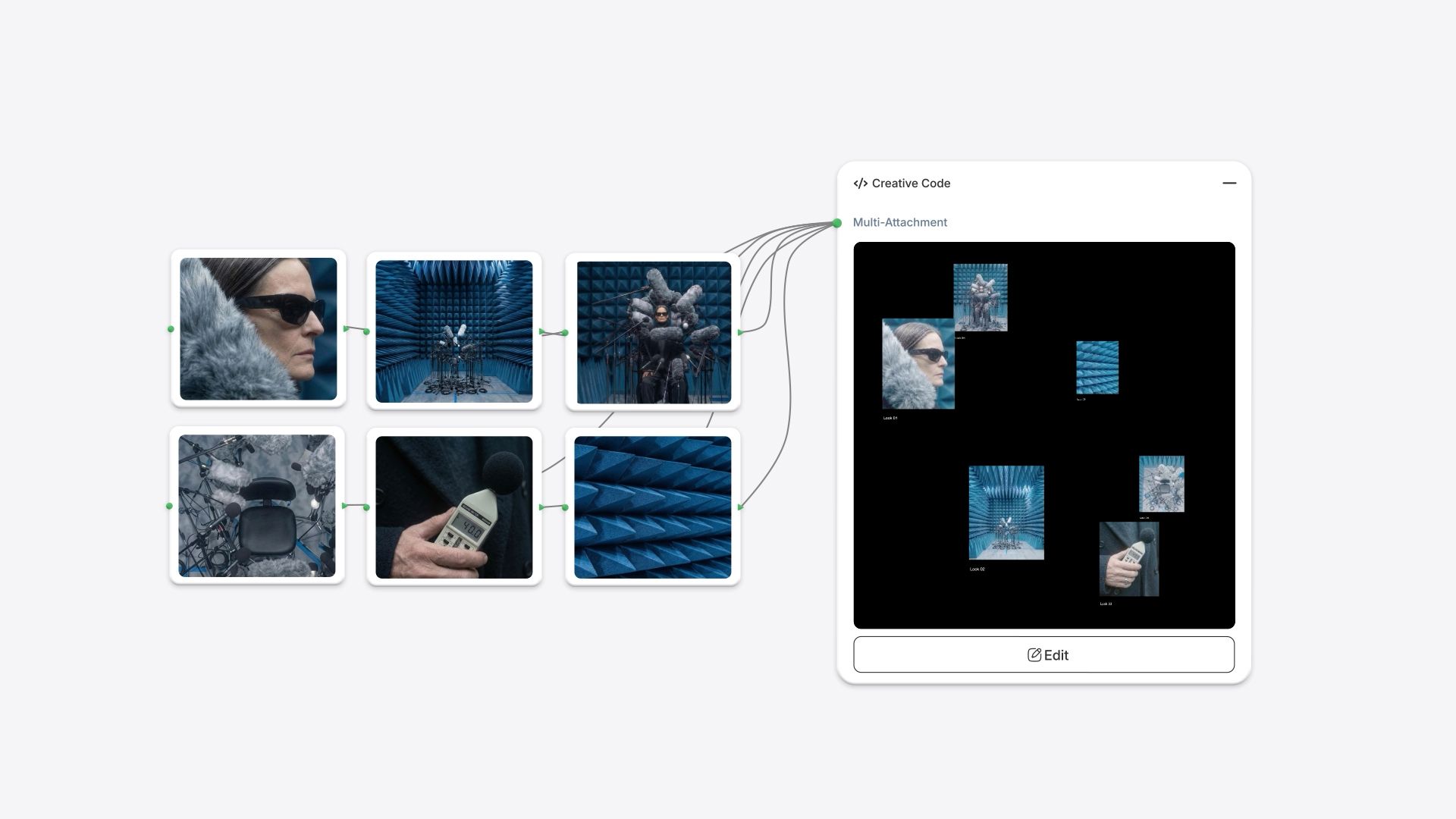Click the foam wedges image in preview
The image size is (1456, 819).
tap(1097, 368)
